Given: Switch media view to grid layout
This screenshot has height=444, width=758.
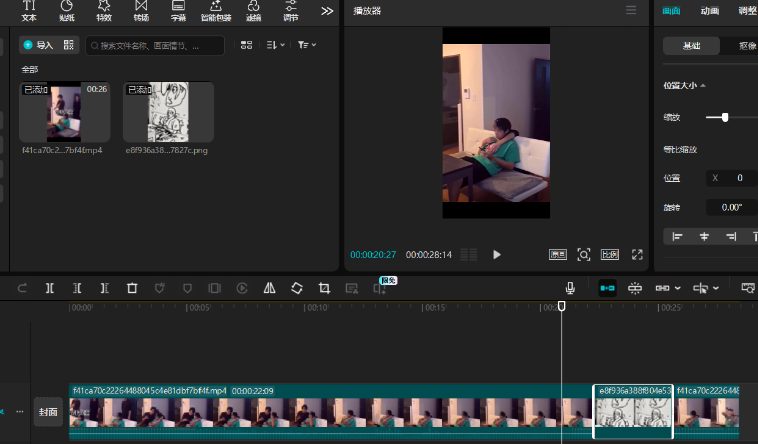Looking at the screenshot, I should [246, 45].
